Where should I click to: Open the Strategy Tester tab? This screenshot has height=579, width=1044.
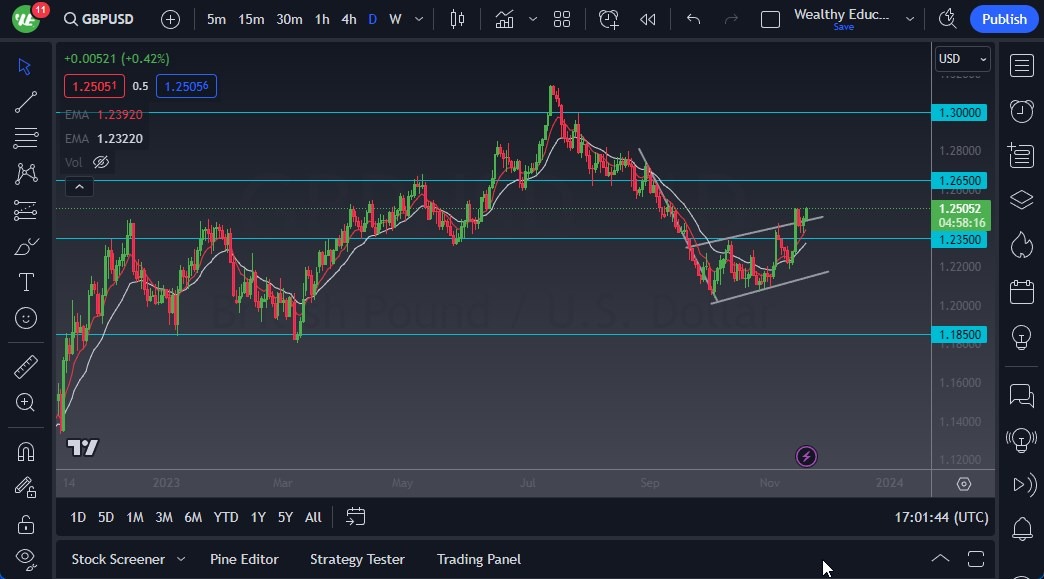pyautogui.click(x=357, y=559)
